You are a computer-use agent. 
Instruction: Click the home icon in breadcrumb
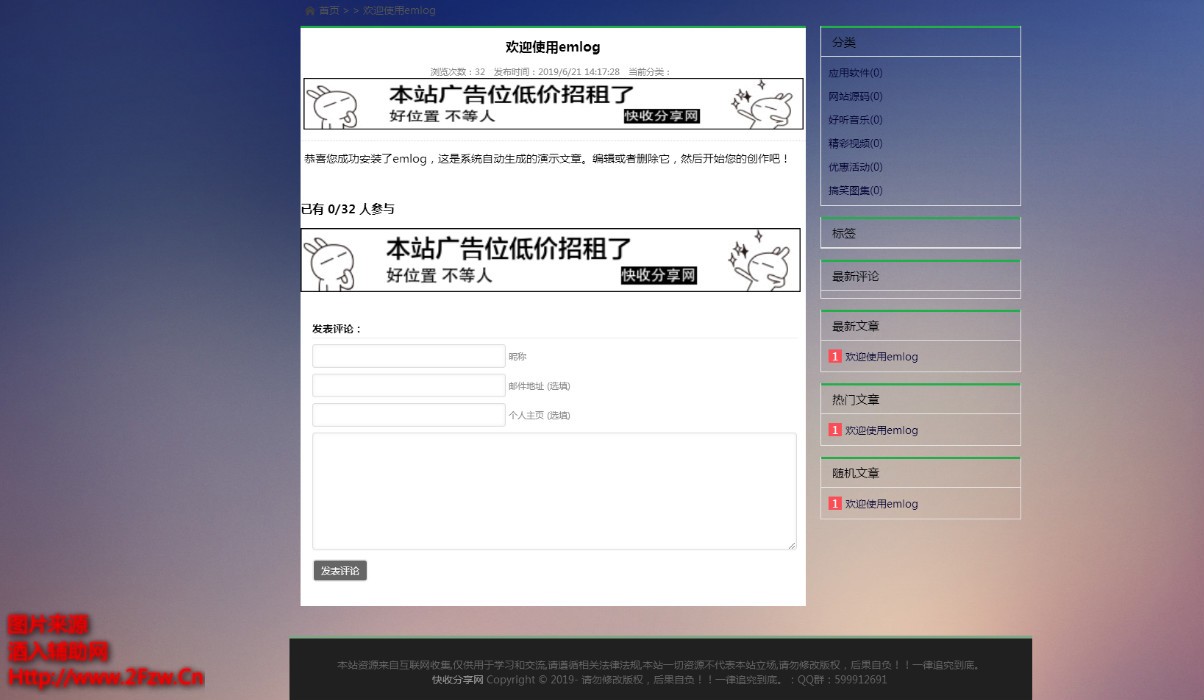coord(310,11)
